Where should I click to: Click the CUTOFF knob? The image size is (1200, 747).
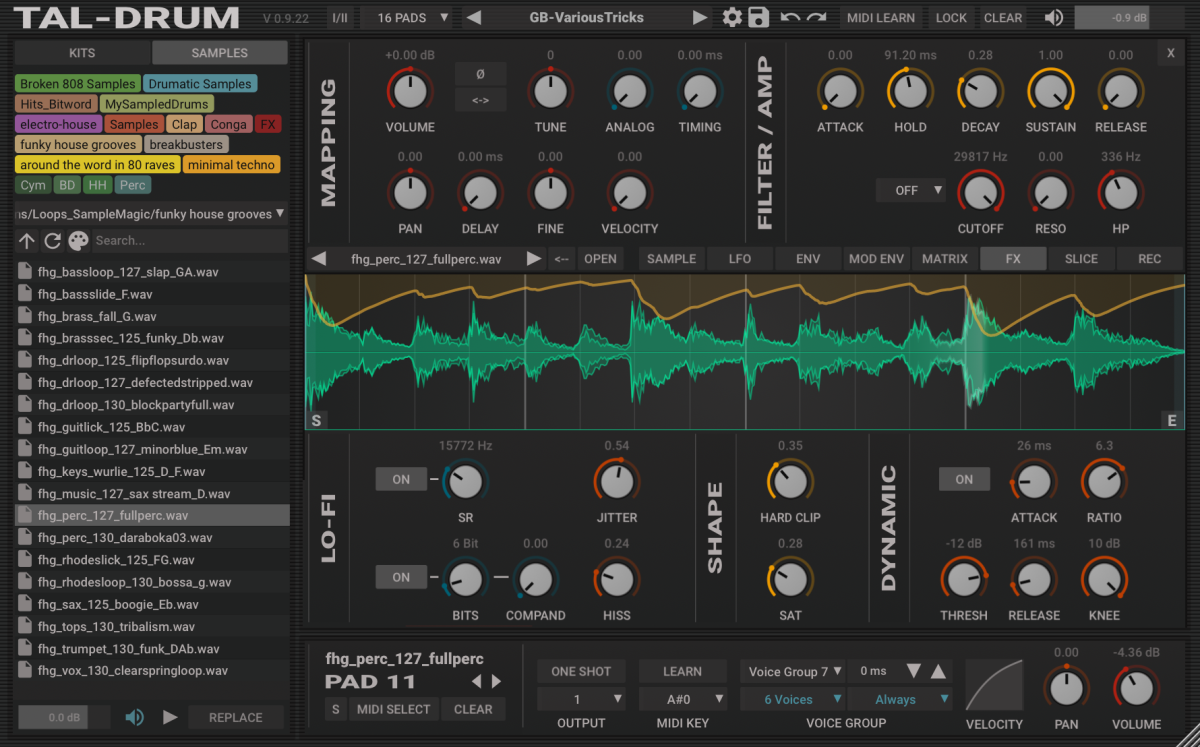tap(980, 190)
